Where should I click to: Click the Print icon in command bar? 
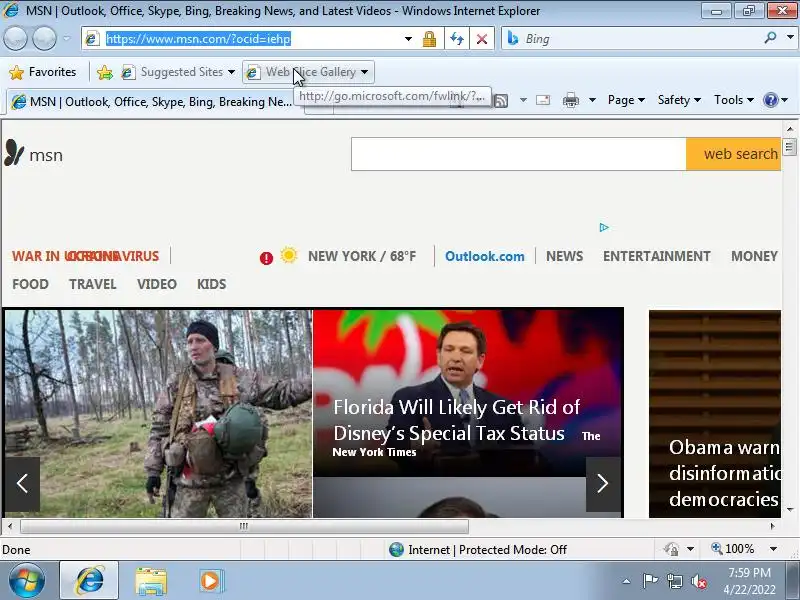coord(571,100)
